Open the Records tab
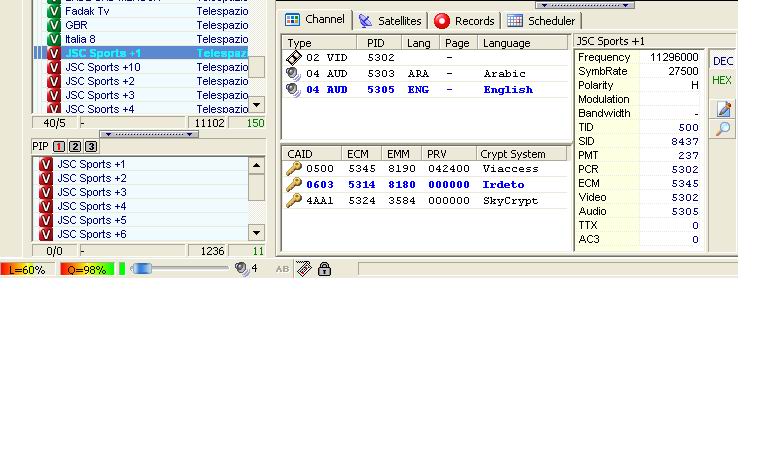 coord(464,20)
